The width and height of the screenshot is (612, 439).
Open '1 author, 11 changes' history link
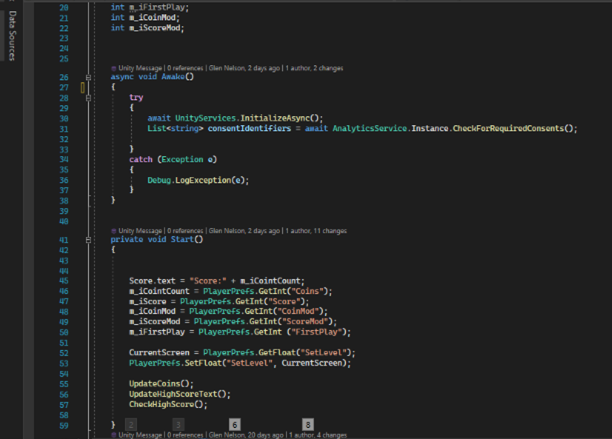(316, 231)
